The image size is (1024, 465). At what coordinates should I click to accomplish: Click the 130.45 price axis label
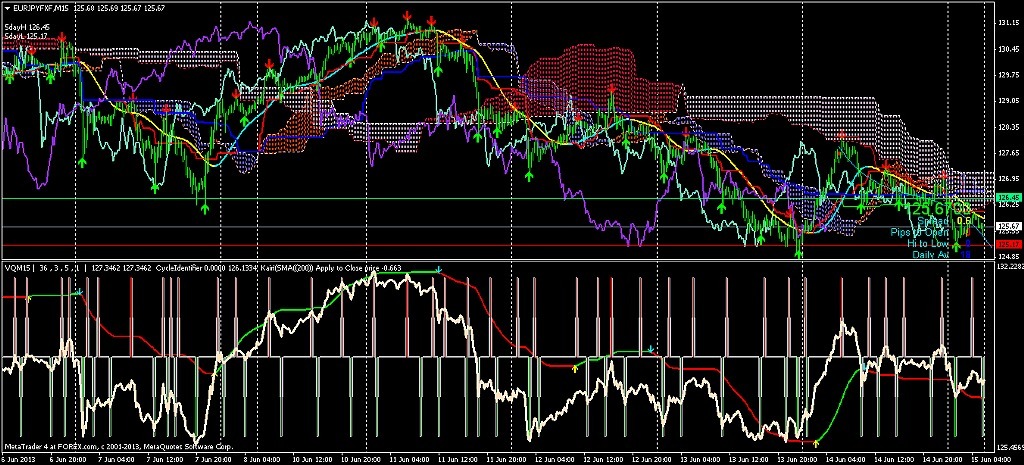1009,49
